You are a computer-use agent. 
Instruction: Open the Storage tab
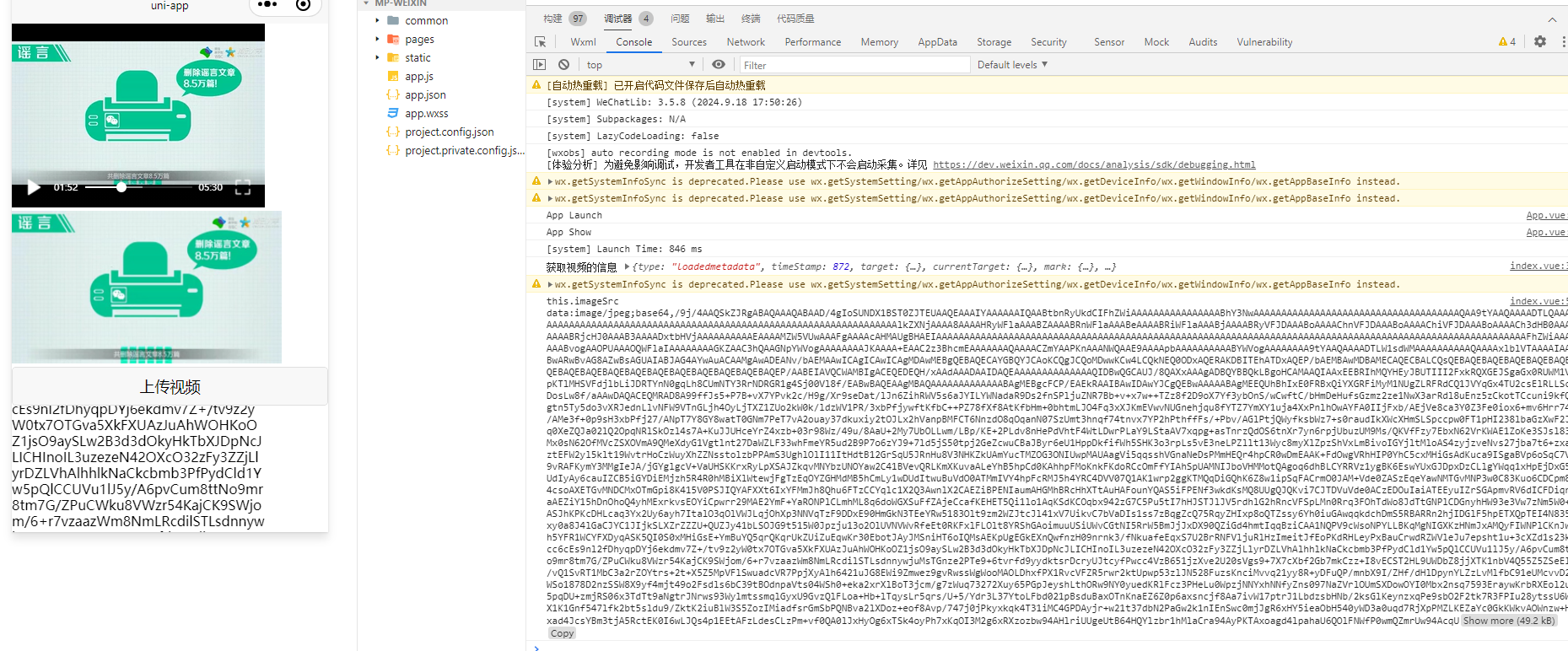point(994,41)
